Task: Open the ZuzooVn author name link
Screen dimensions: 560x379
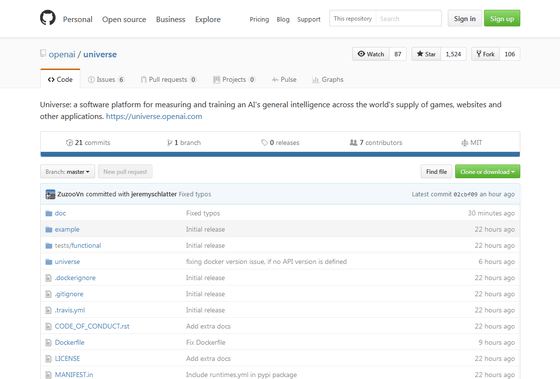Action: click(70, 194)
